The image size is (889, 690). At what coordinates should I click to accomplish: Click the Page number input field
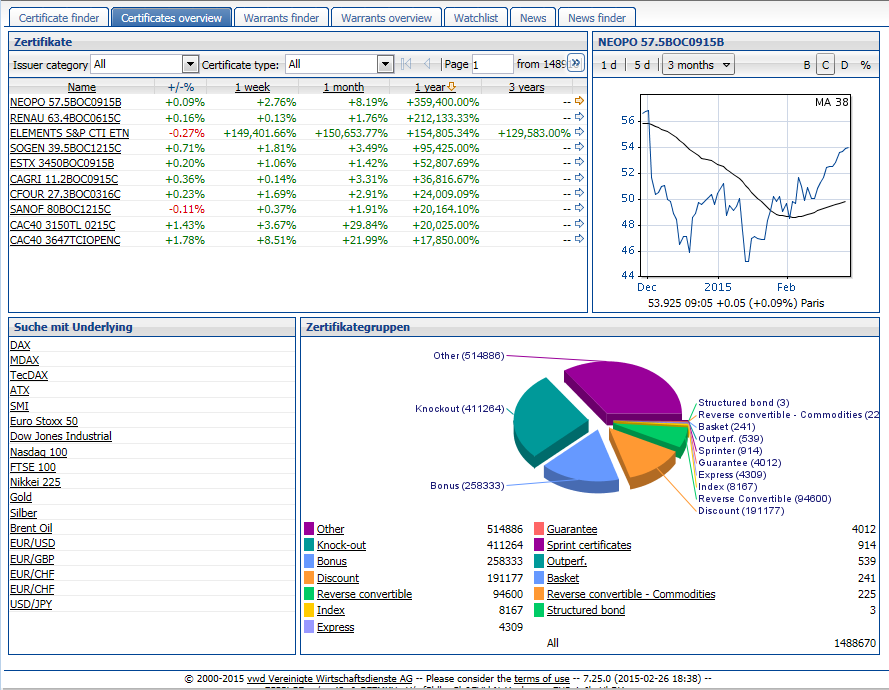click(x=492, y=64)
